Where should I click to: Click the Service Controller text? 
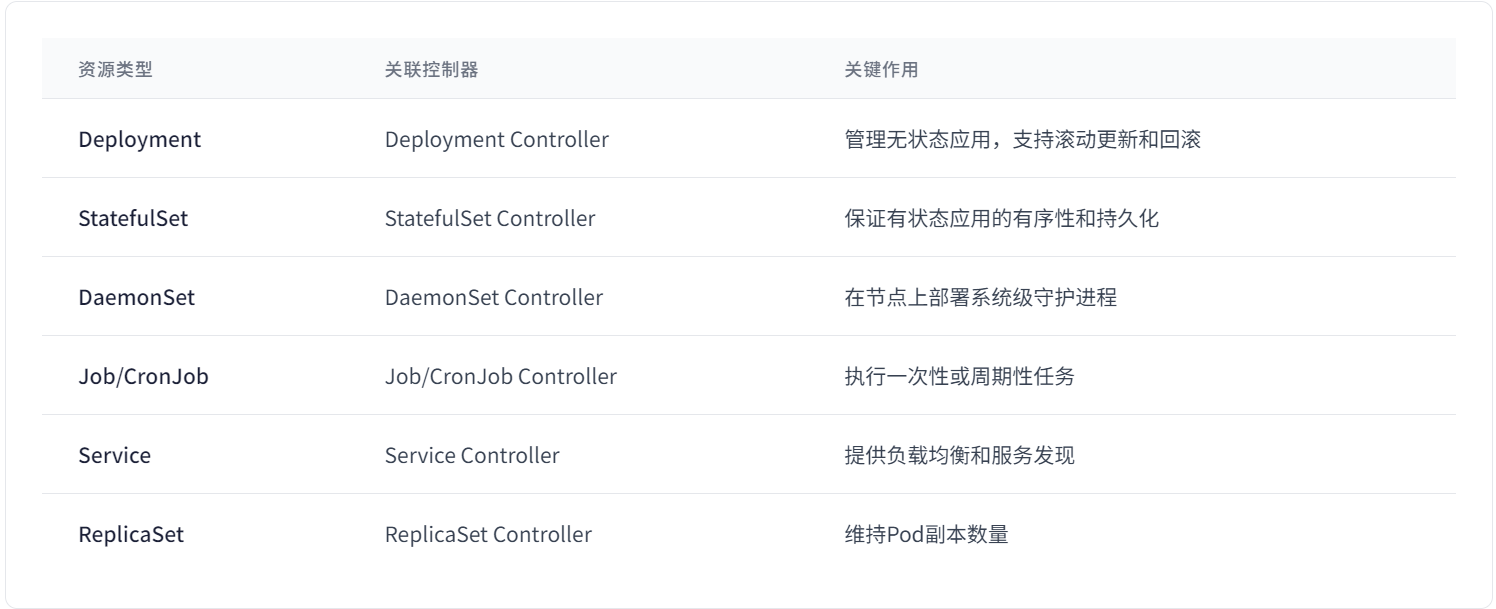(472, 456)
